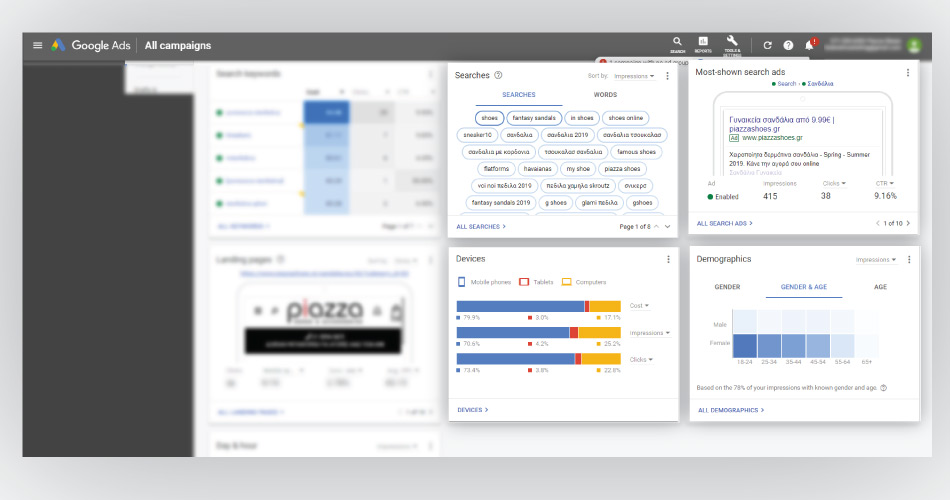Select the 'shoes' search chip
The width and height of the screenshot is (950, 500).
click(490, 118)
